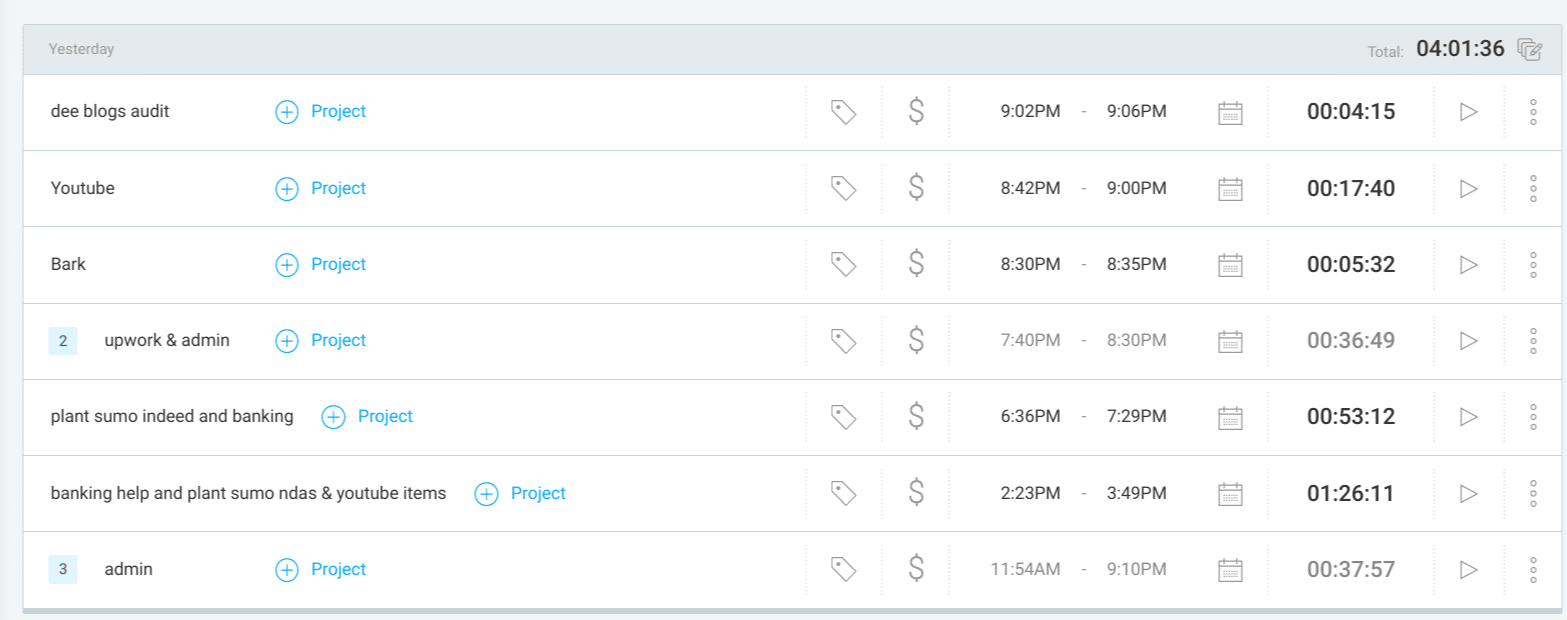This screenshot has width=1567, height=620.
Task: Add Project to the Bark entry
Action: coord(320,265)
